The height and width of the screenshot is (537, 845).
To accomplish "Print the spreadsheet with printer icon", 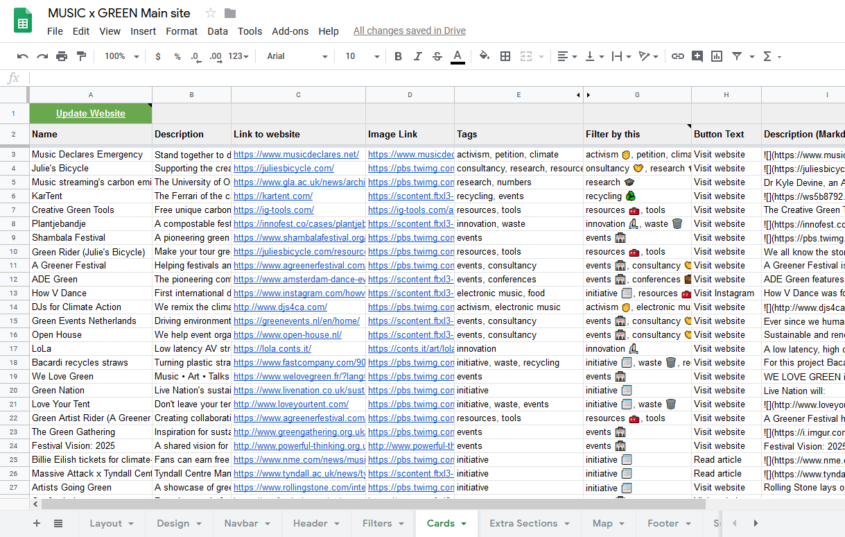I will coord(61,56).
